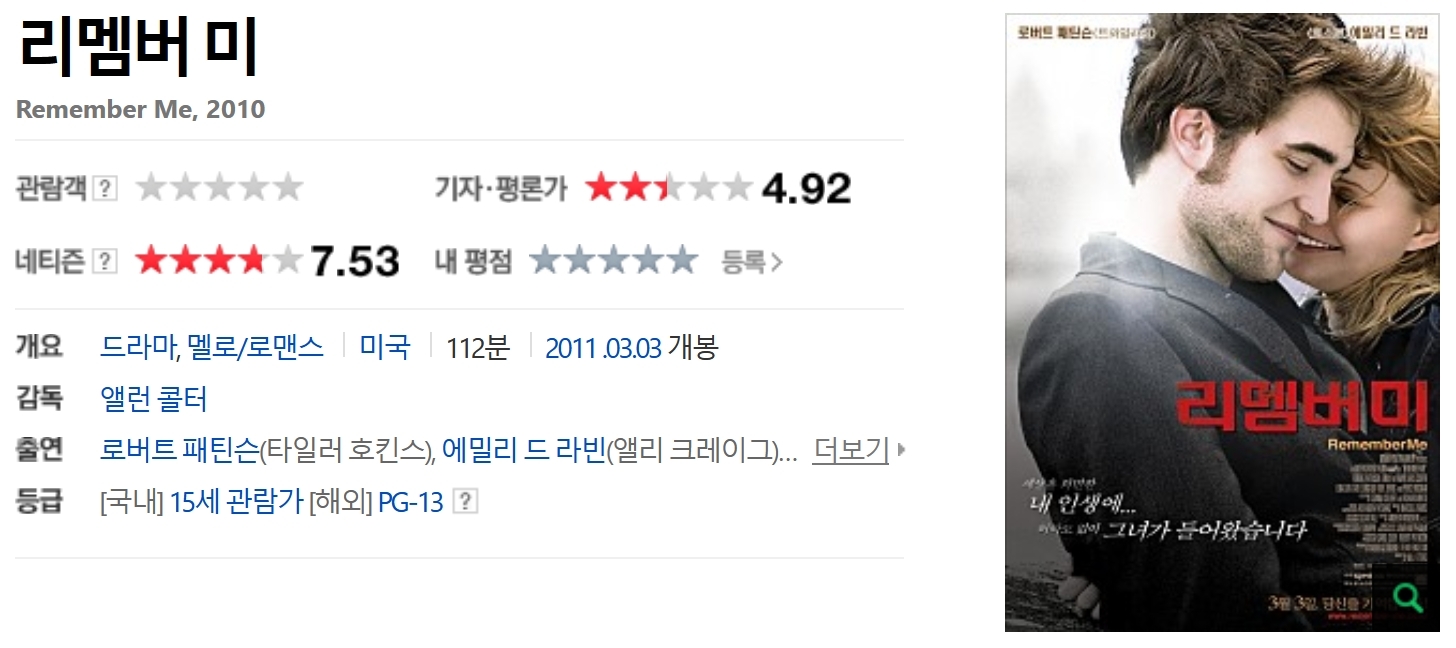Click the 2011 release year link

571,349
